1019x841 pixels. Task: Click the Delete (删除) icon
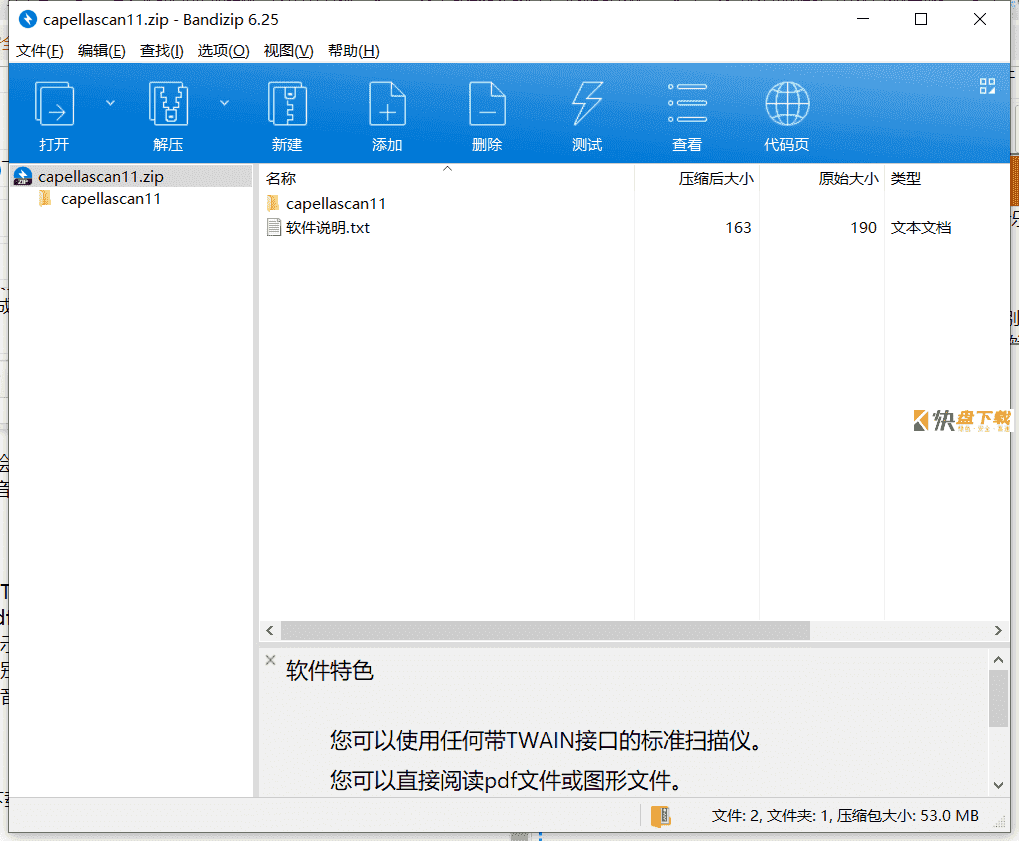point(487,103)
